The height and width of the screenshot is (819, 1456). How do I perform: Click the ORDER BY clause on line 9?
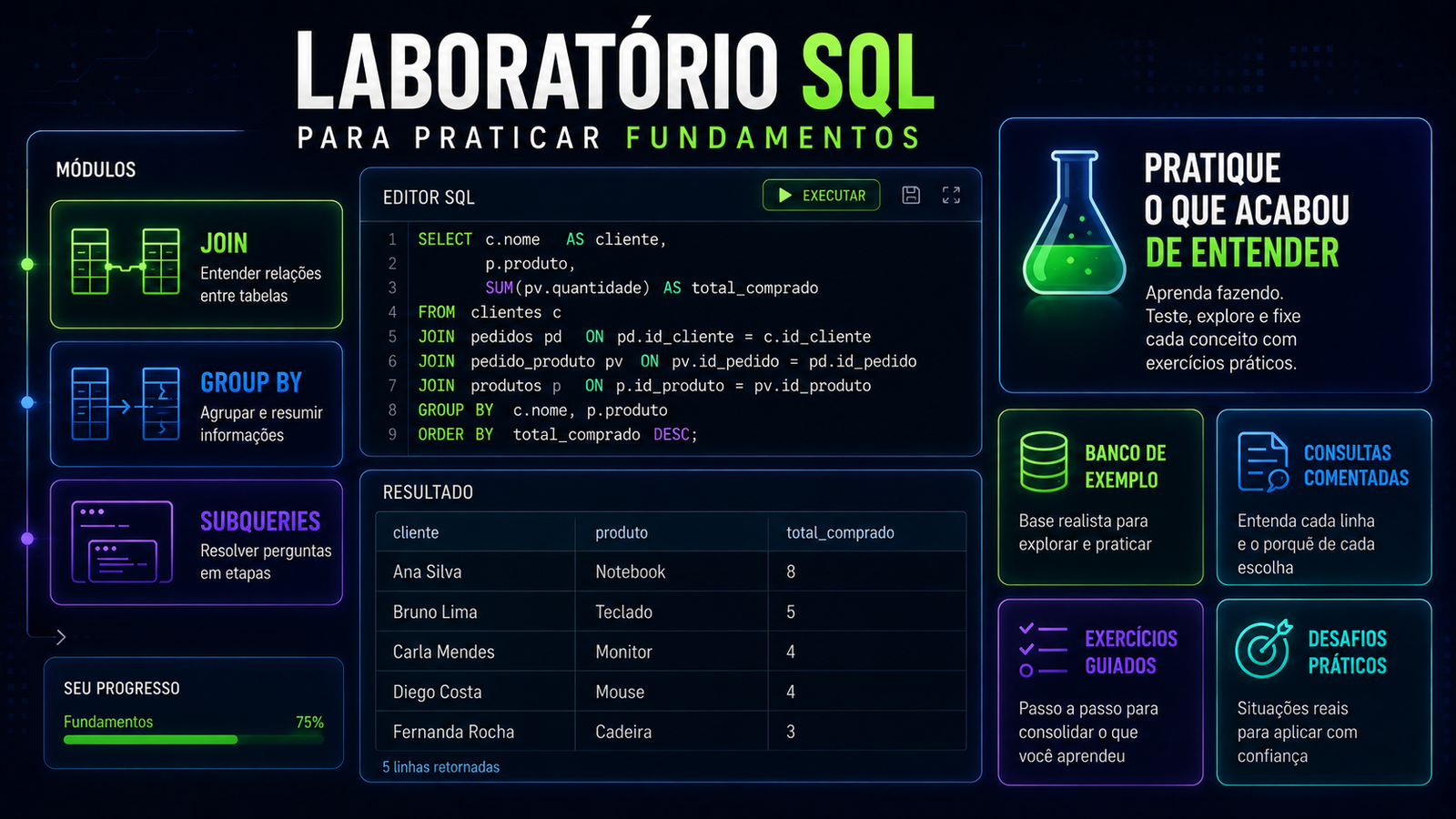click(557, 434)
